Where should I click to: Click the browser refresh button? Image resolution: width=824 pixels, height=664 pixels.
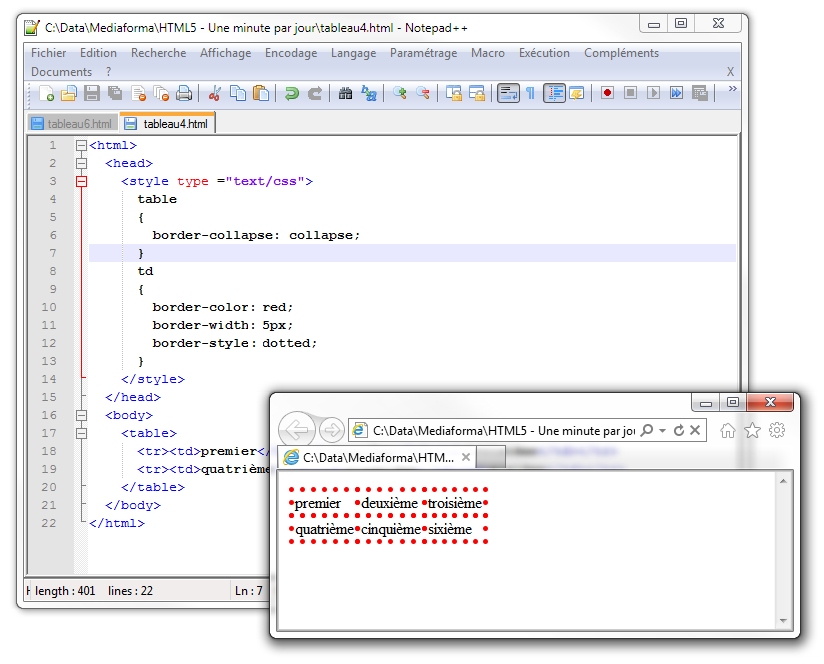click(679, 430)
